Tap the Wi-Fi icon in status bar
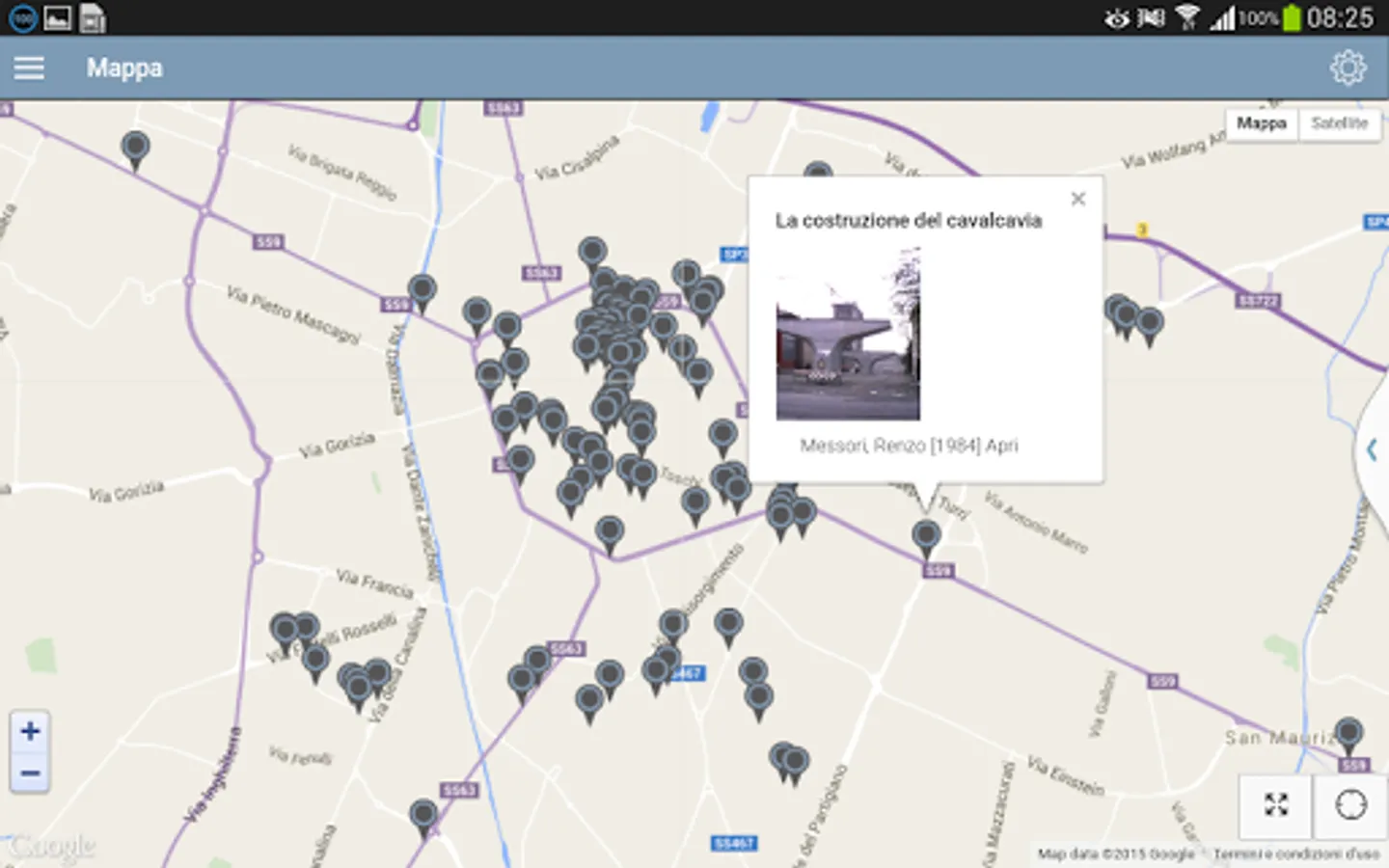Screen dimensions: 1389x868 (x=1187, y=17)
